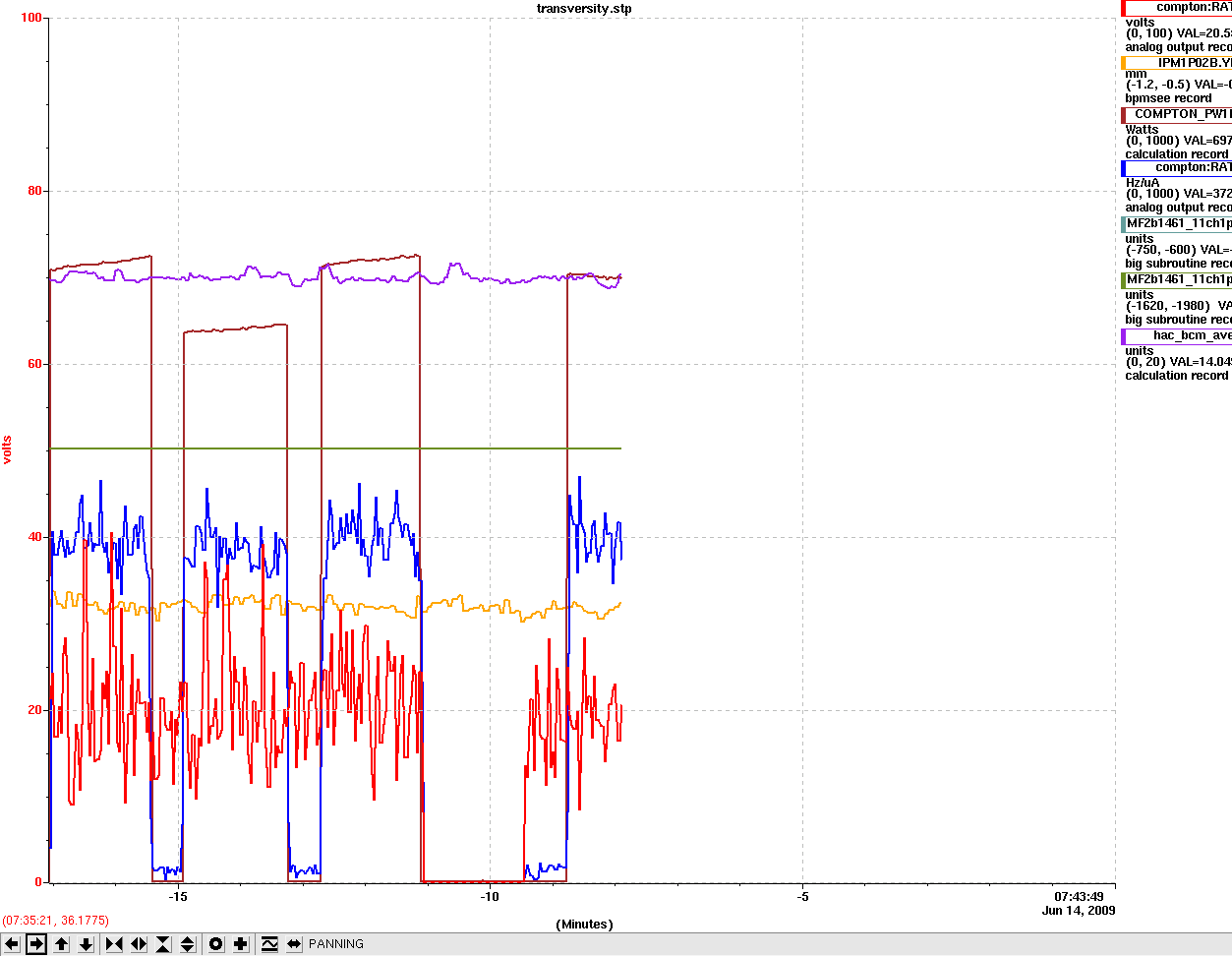The width and height of the screenshot is (1232, 956).
Task: Select MF2b1461_11ch1p legend with range (-750, -600)
Action: coord(1179,224)
